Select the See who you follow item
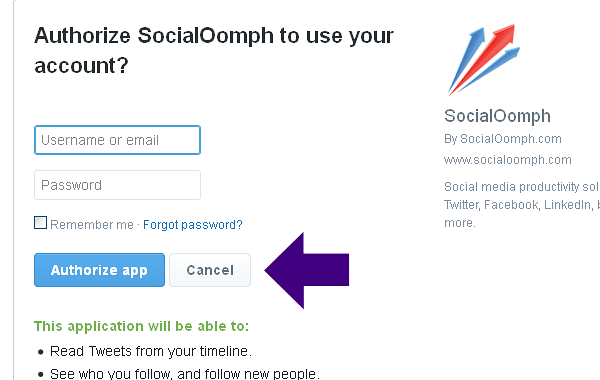Viewport: 600px width, 380px height. [x=185, y=373]
